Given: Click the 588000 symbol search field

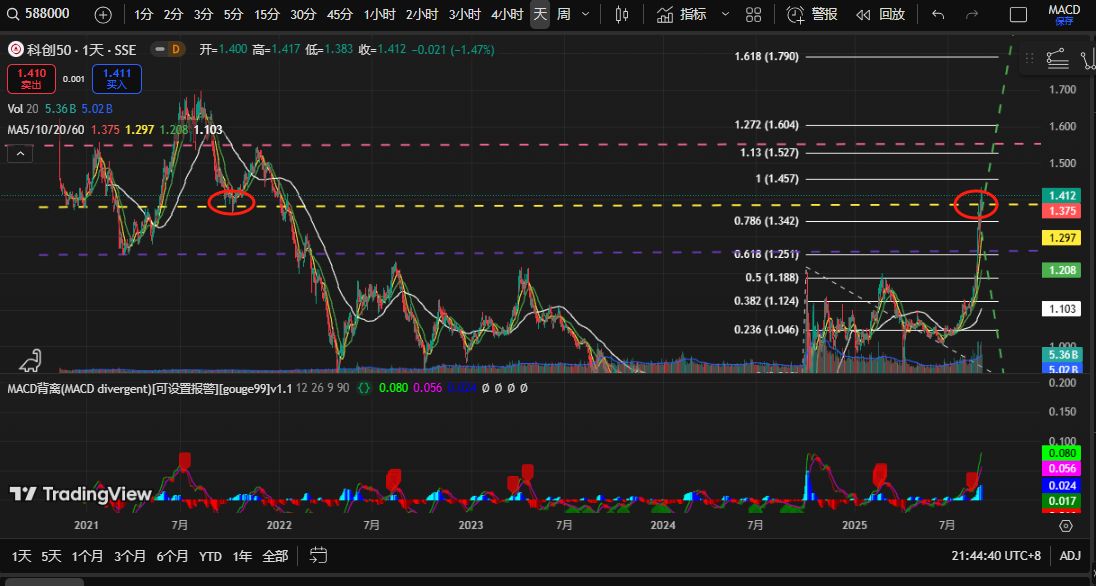Looking at the screenshot, I should click(x=46, y=14).
